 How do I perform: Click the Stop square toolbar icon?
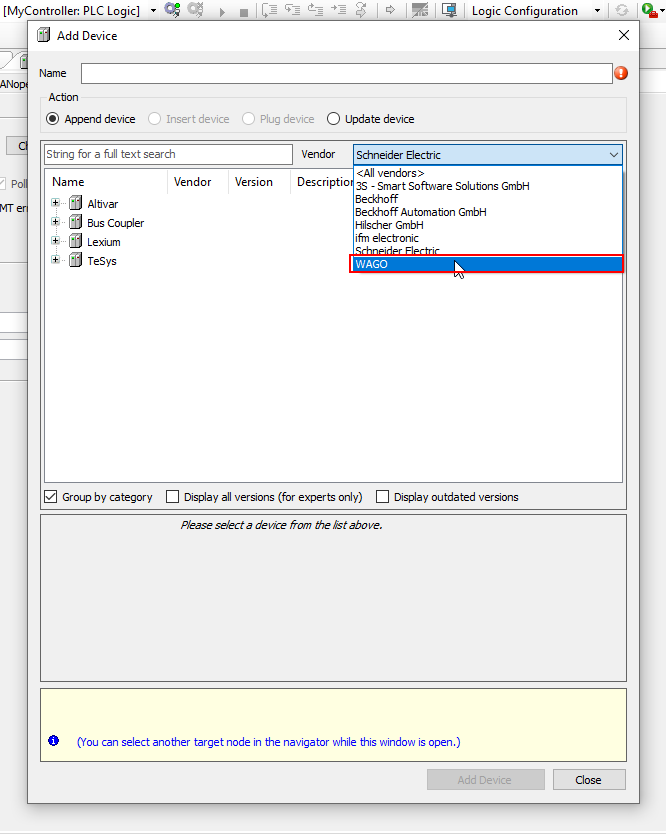(x=244, y=12)
